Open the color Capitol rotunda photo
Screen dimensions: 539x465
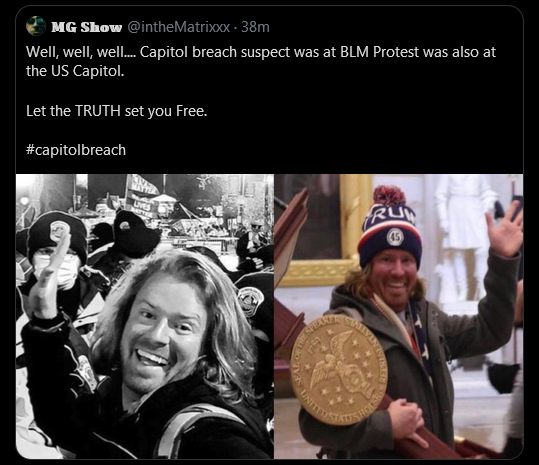point(399,316)
